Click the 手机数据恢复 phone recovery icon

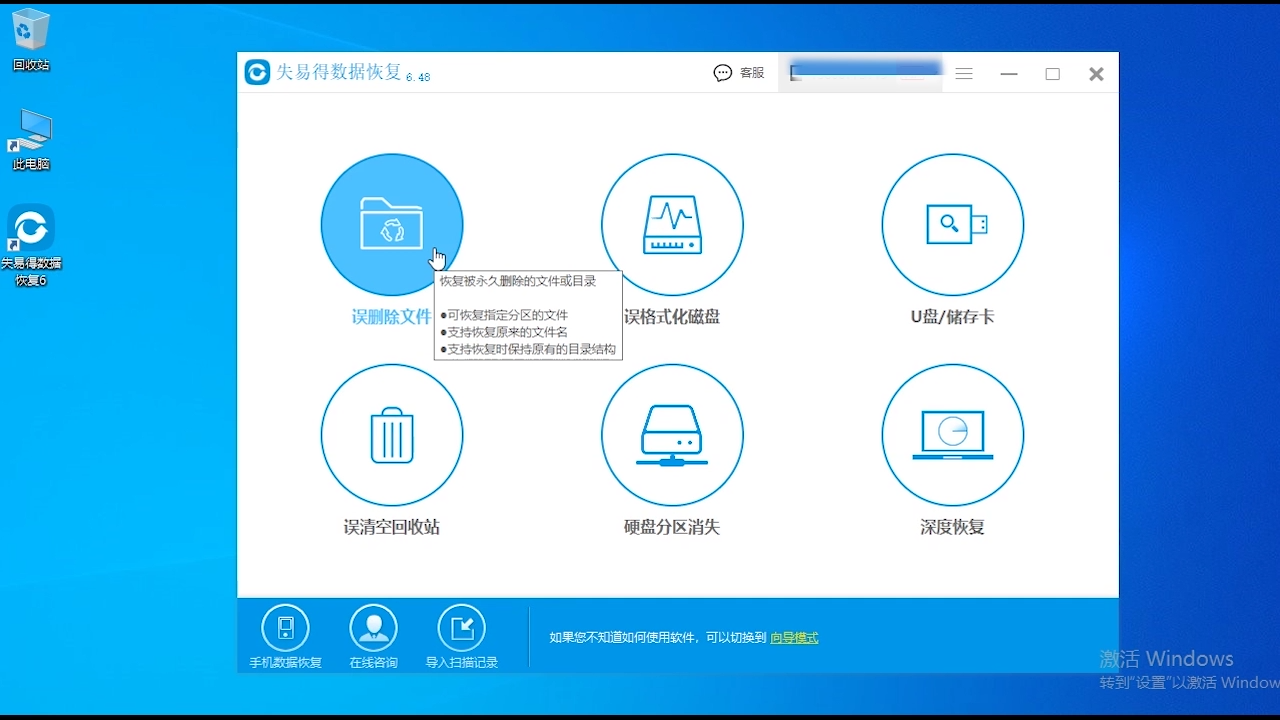click(x=285, y=628)
